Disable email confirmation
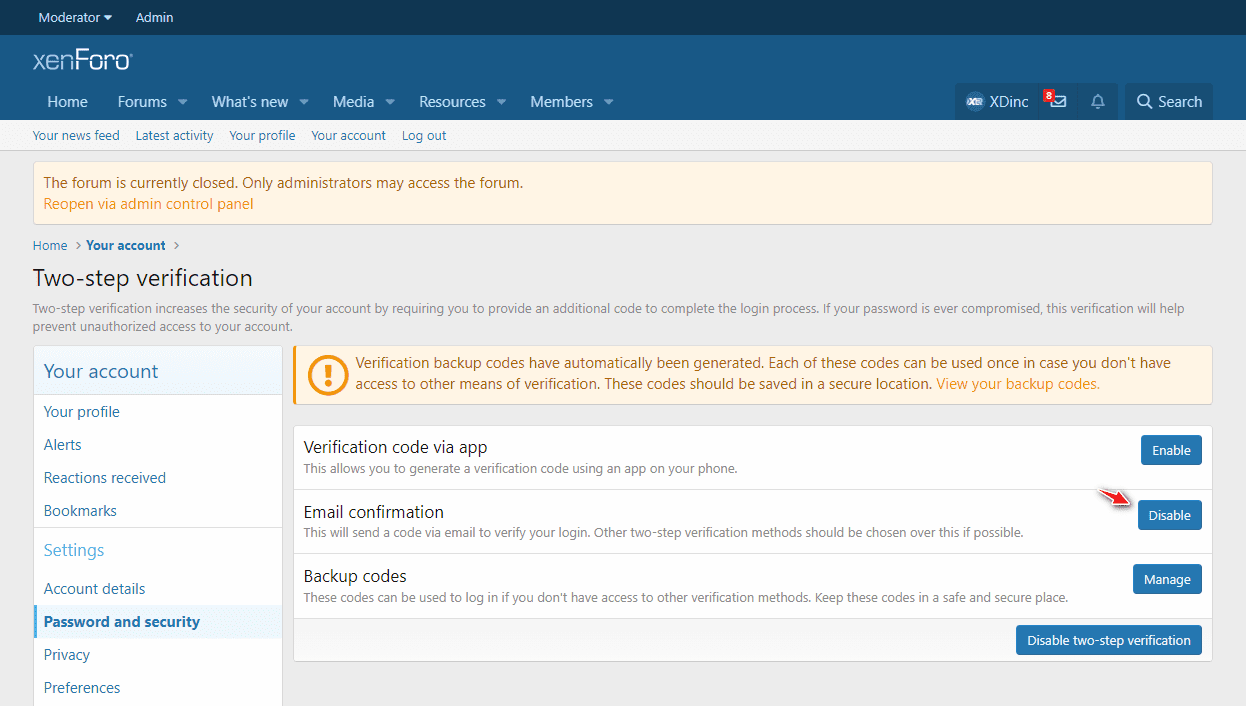The width and height of the screenshot is (1246, 706). tap(1169, 515)
